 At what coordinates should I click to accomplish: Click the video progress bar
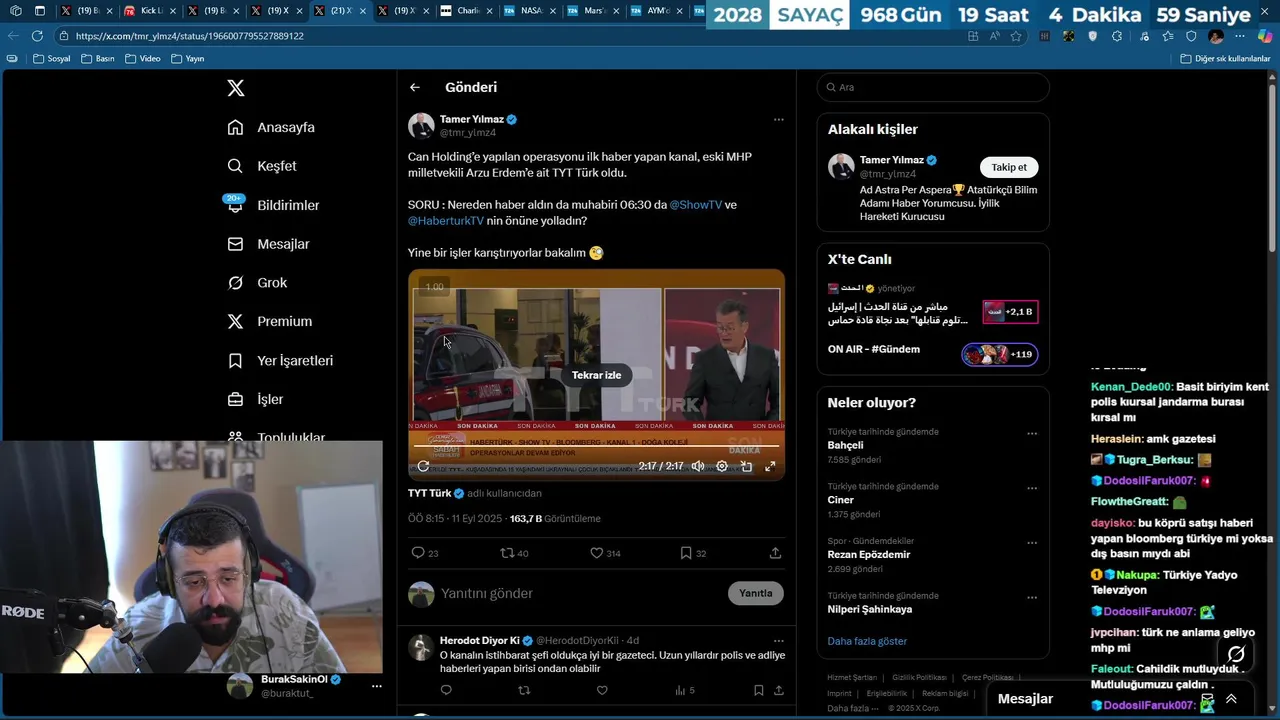(596, 446)
